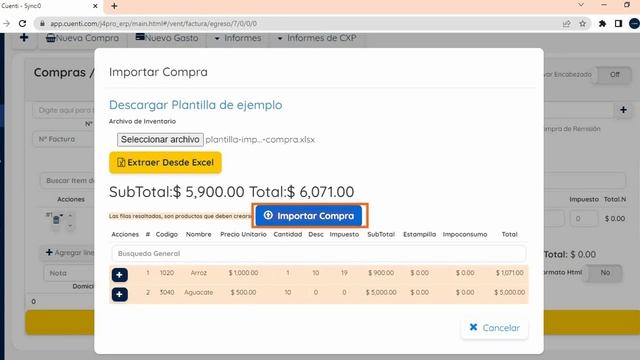Cancel the import dialog

494,328
